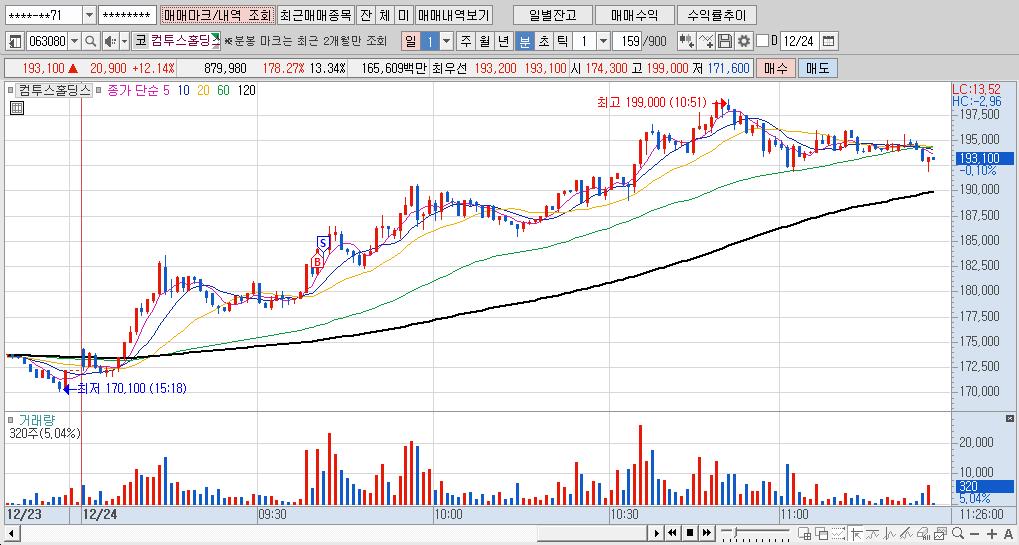
Task: Click the dashed chart region icon
Action: point(838,533)
